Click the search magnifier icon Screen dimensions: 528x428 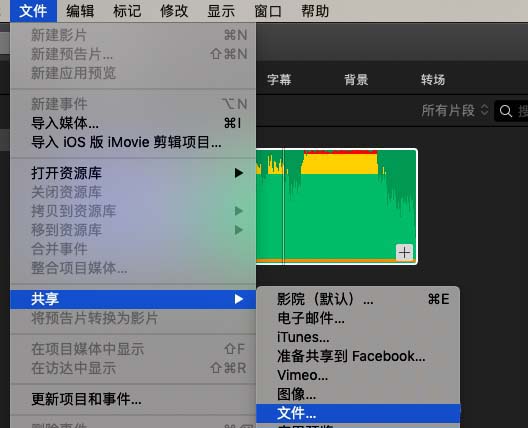pos(506,111)
